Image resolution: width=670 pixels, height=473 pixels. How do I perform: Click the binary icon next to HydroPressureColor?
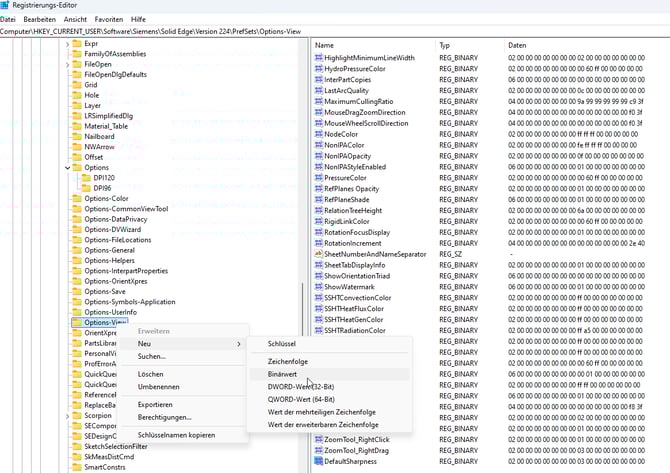click(x=318, y=69)
